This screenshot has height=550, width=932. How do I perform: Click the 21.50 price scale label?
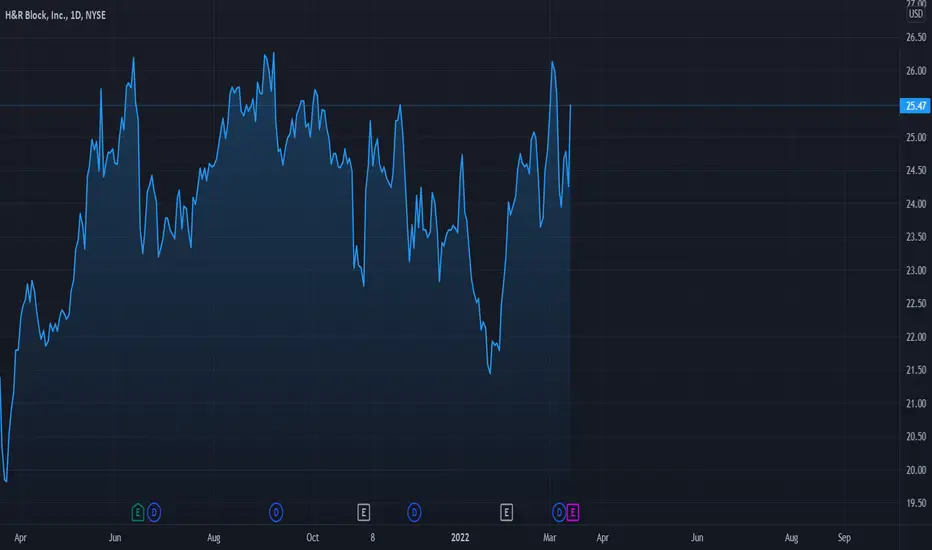(x=916, y=370)
